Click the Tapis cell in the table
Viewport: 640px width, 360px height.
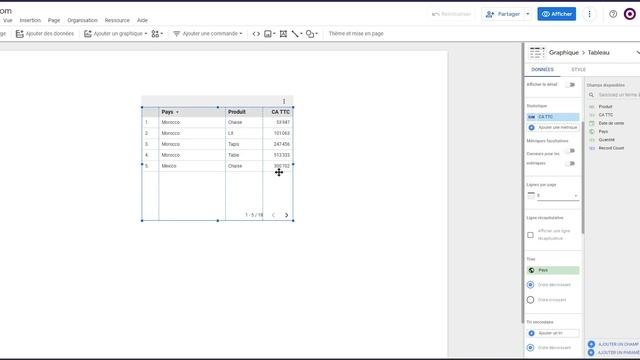click(x=234, y=144)
